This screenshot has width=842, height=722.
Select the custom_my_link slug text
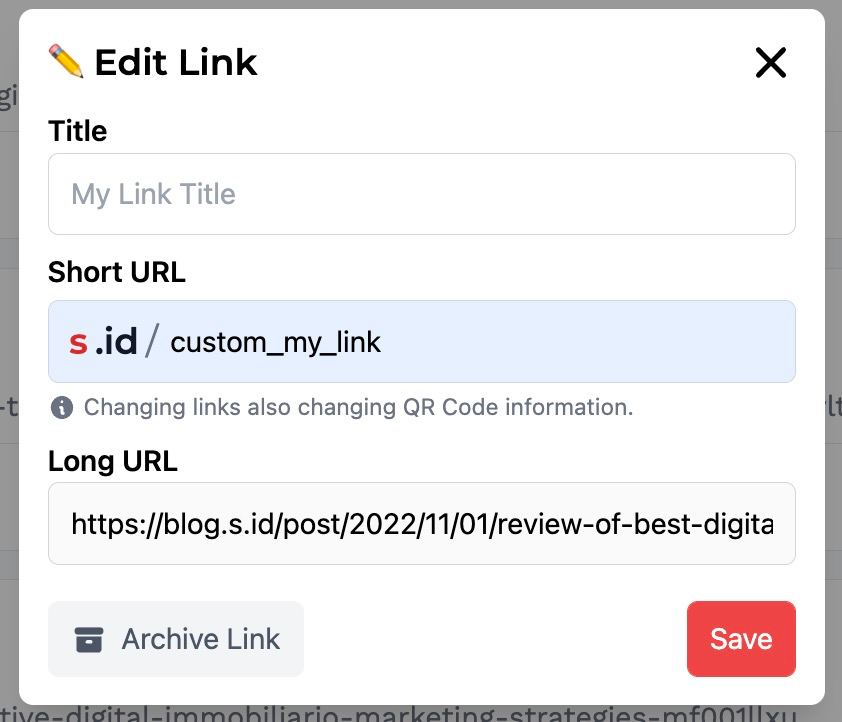click(x=276, y=342)
